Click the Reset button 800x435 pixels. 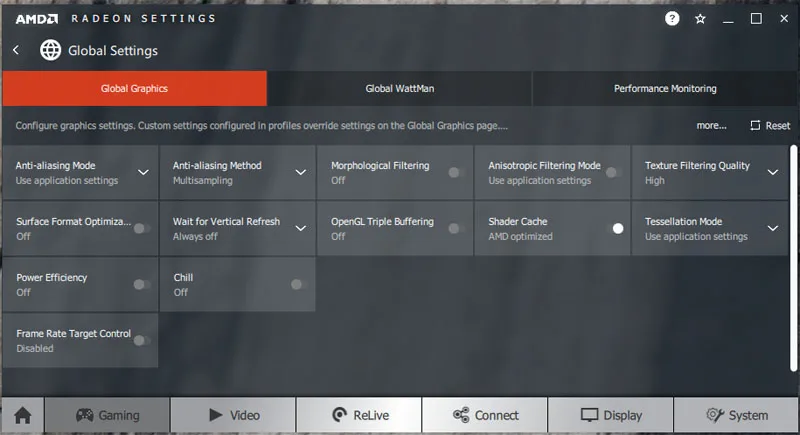(x=770, y=125)
